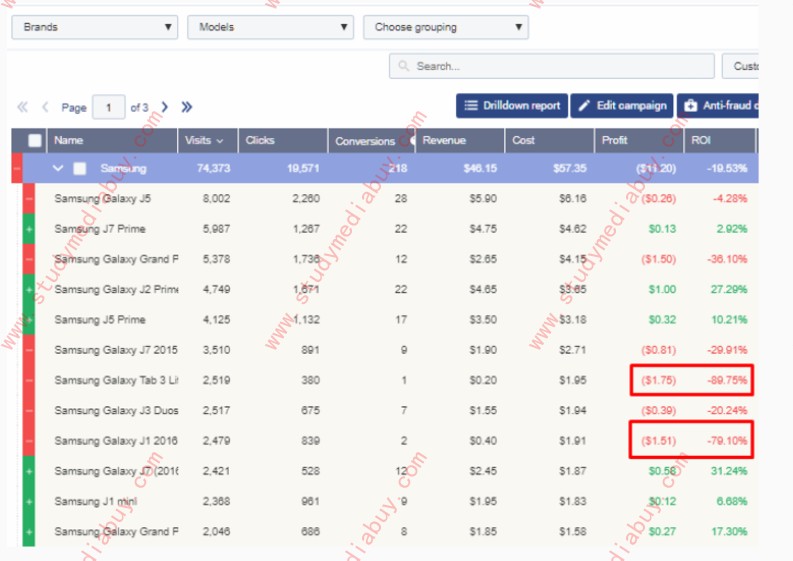Select the Samsung J5 Prime row name
This screenshot has height=561, width=793.
100,320
